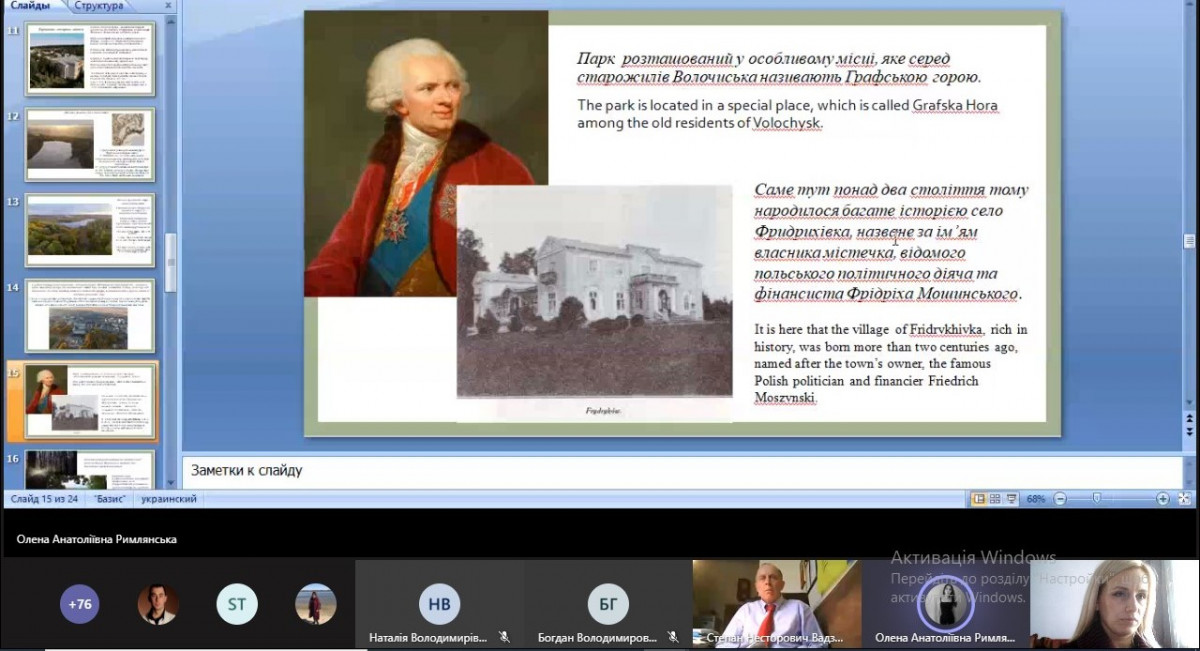
Task: Open slide 14 thumbnail
Action: (x=90, y=315)
